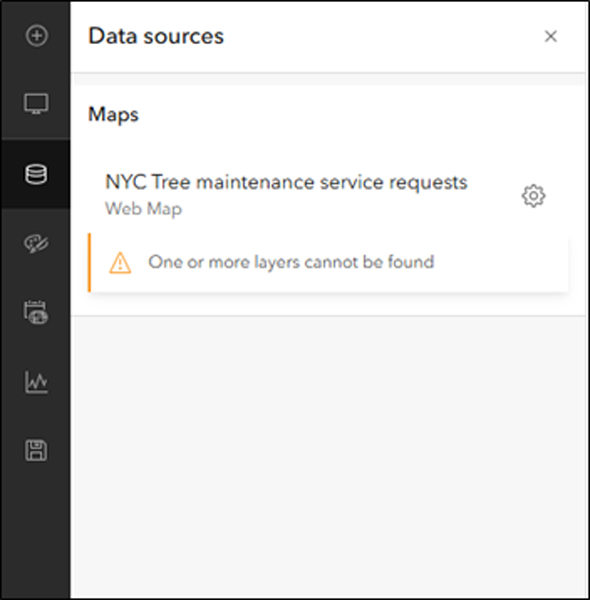The width and height of the screenshot is (590, 600).
Task: Open the line chart icon in sidebar
Action: [36, 382]
